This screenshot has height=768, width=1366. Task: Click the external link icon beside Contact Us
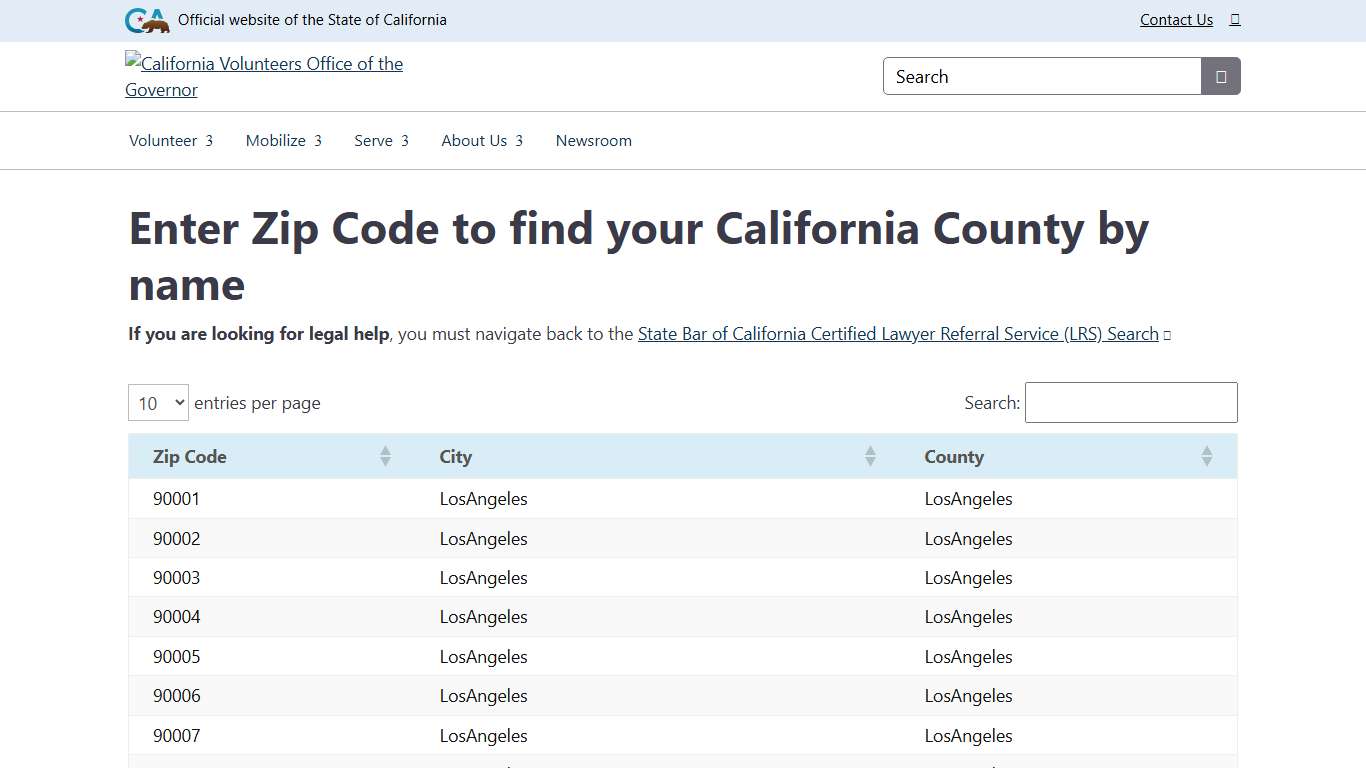pos(1235,20)
